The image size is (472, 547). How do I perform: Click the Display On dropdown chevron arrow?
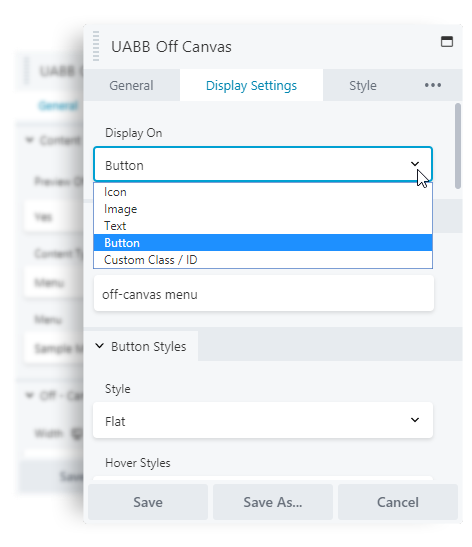[x=415, y=164]
